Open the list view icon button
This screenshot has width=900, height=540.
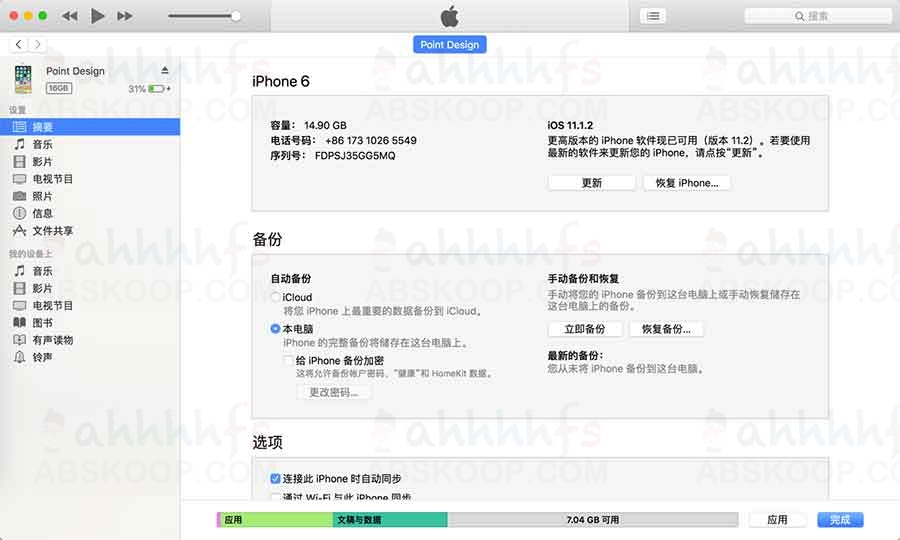click(x=653, y=16)
